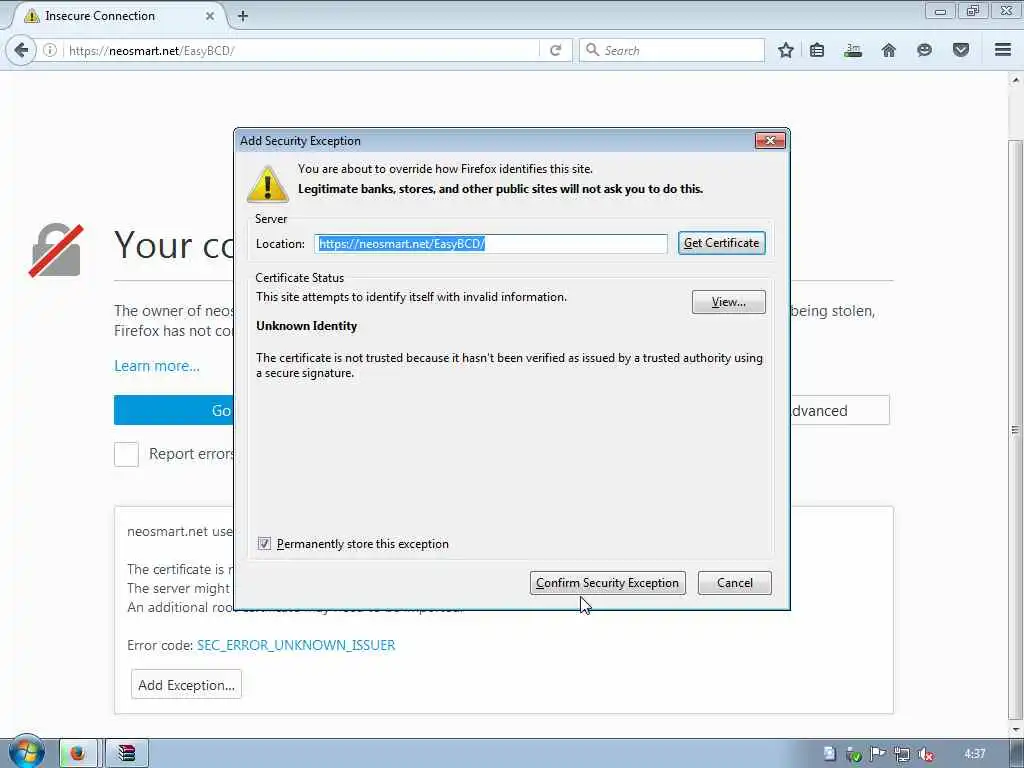Viewport: 1024px width, 768px height.
Task: Click the page vertical scrollbar
Action: click(1015, 430)
